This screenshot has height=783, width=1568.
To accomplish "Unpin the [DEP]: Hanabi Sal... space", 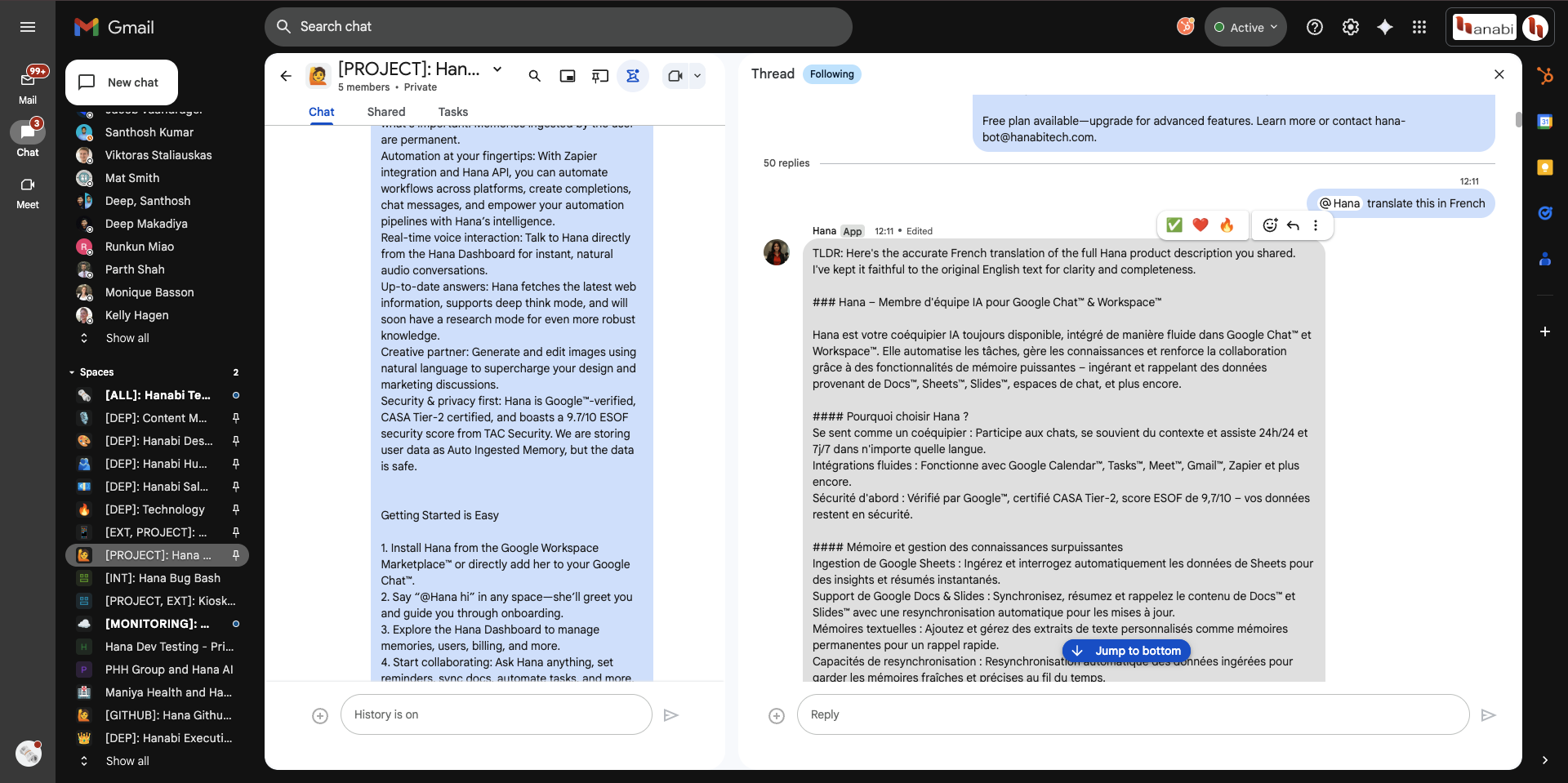I will click(x=236, y=487).
